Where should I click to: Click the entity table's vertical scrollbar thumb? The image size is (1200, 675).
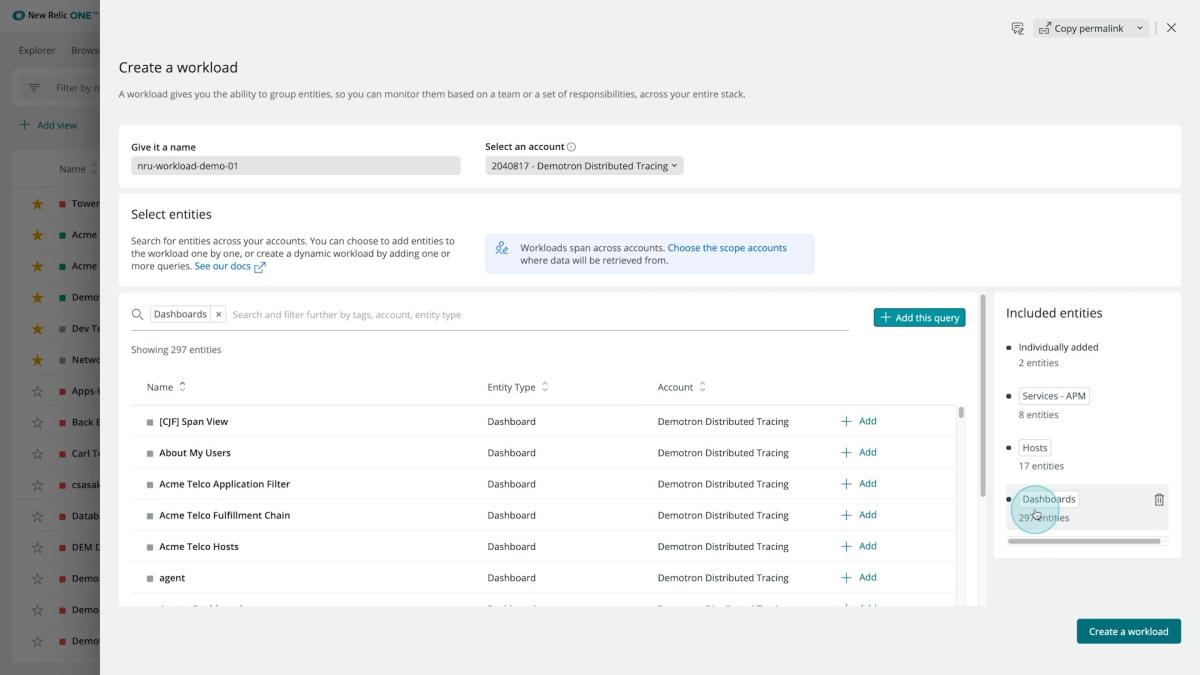[x=961, y=412]
